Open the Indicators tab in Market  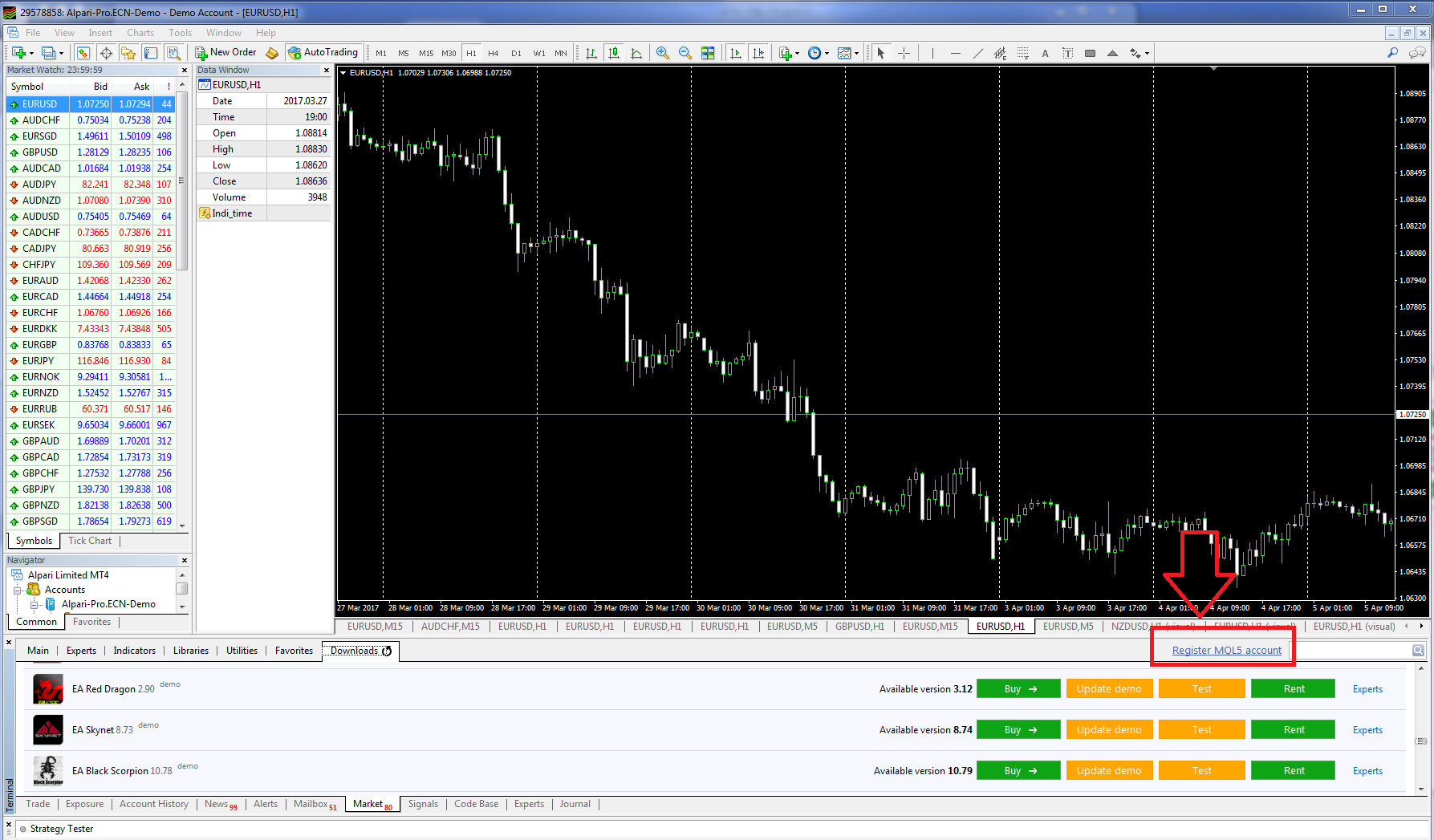[x=135, y=651]
